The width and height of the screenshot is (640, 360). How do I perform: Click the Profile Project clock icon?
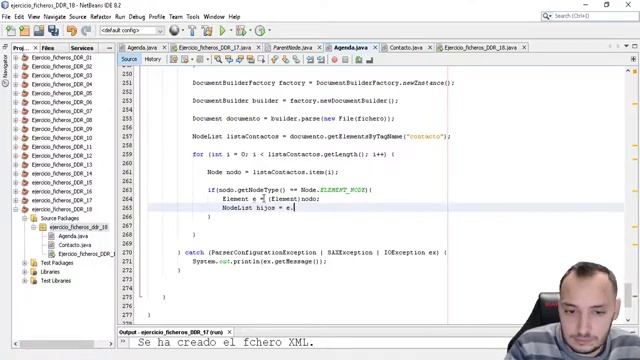[260, 31]
